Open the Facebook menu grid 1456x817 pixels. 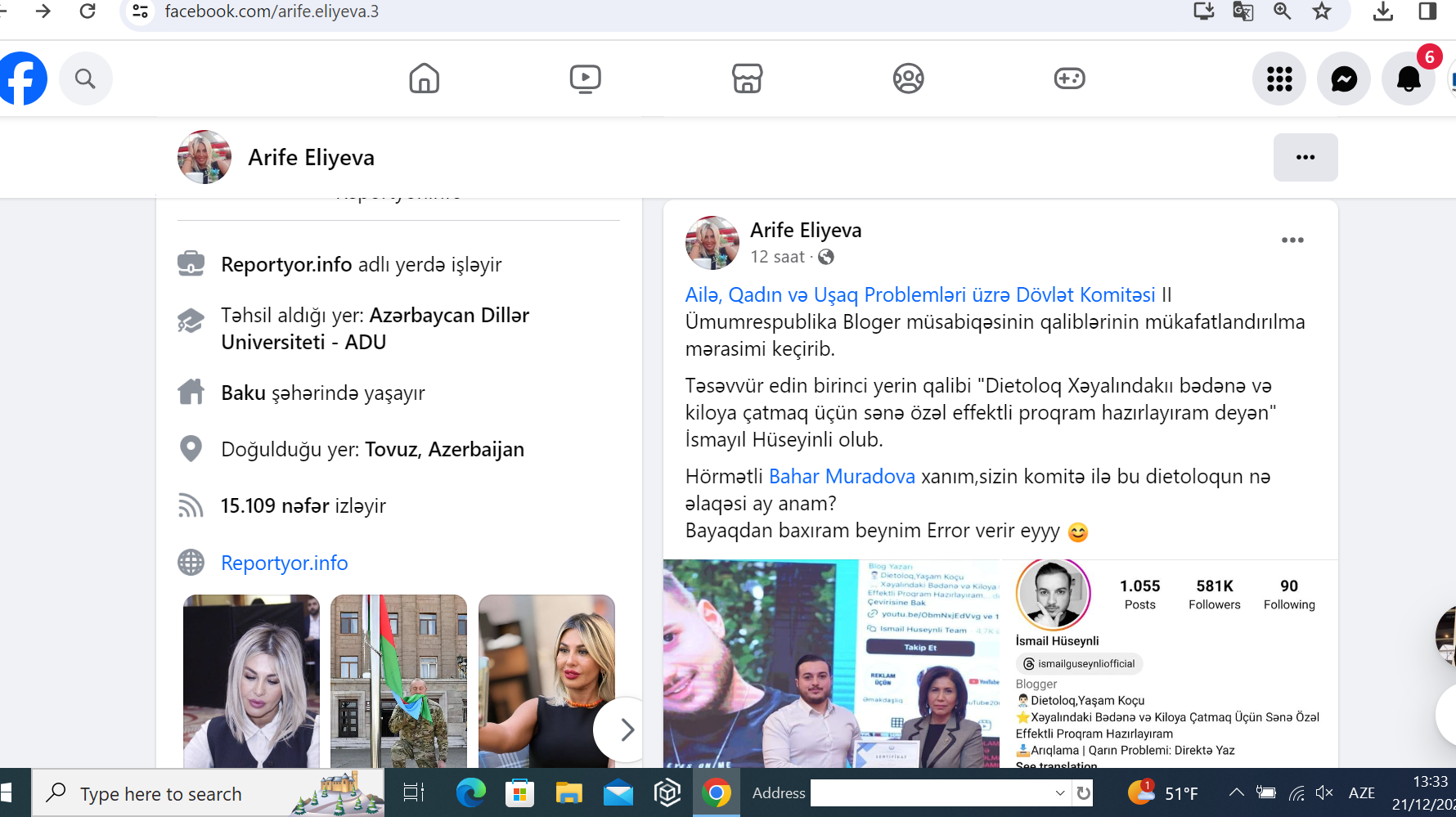1279,79
